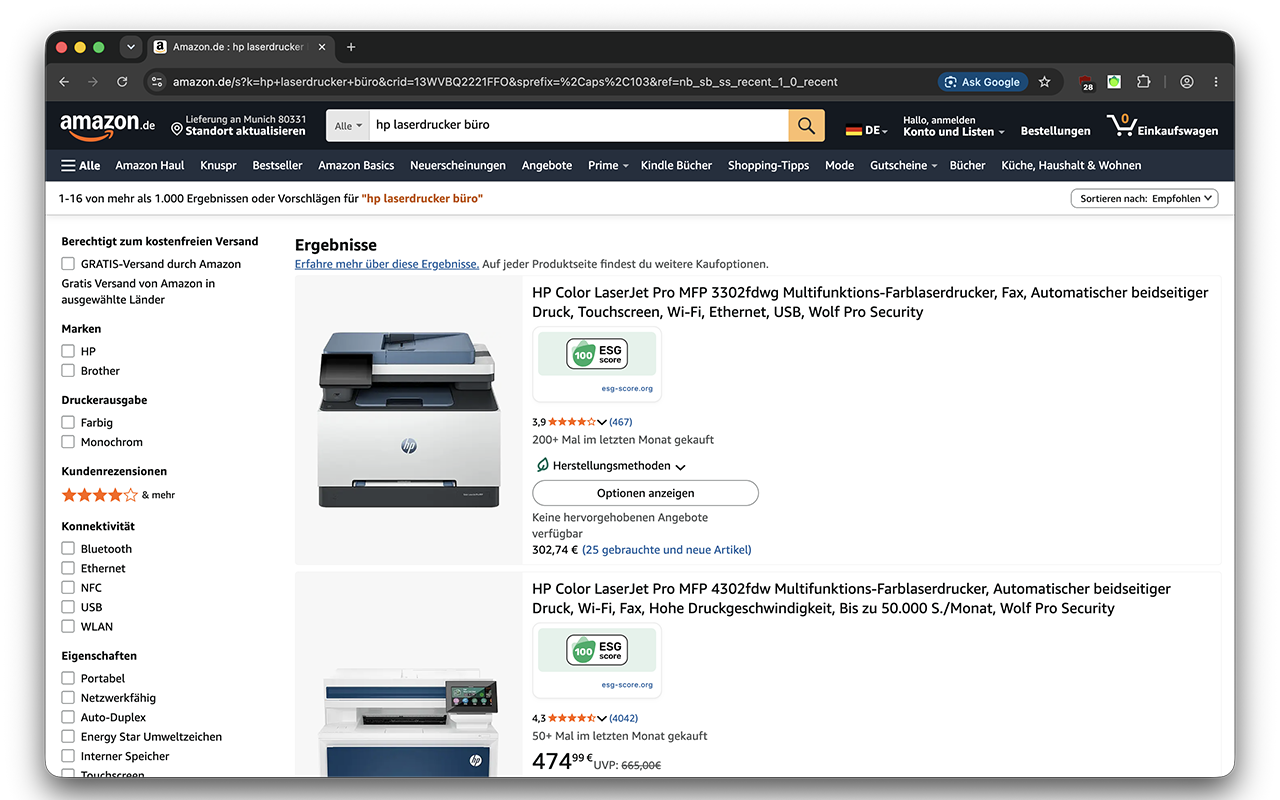Click the green extension icon in toolbar
Screen dimensions: 1280x800
point(1114,82)
